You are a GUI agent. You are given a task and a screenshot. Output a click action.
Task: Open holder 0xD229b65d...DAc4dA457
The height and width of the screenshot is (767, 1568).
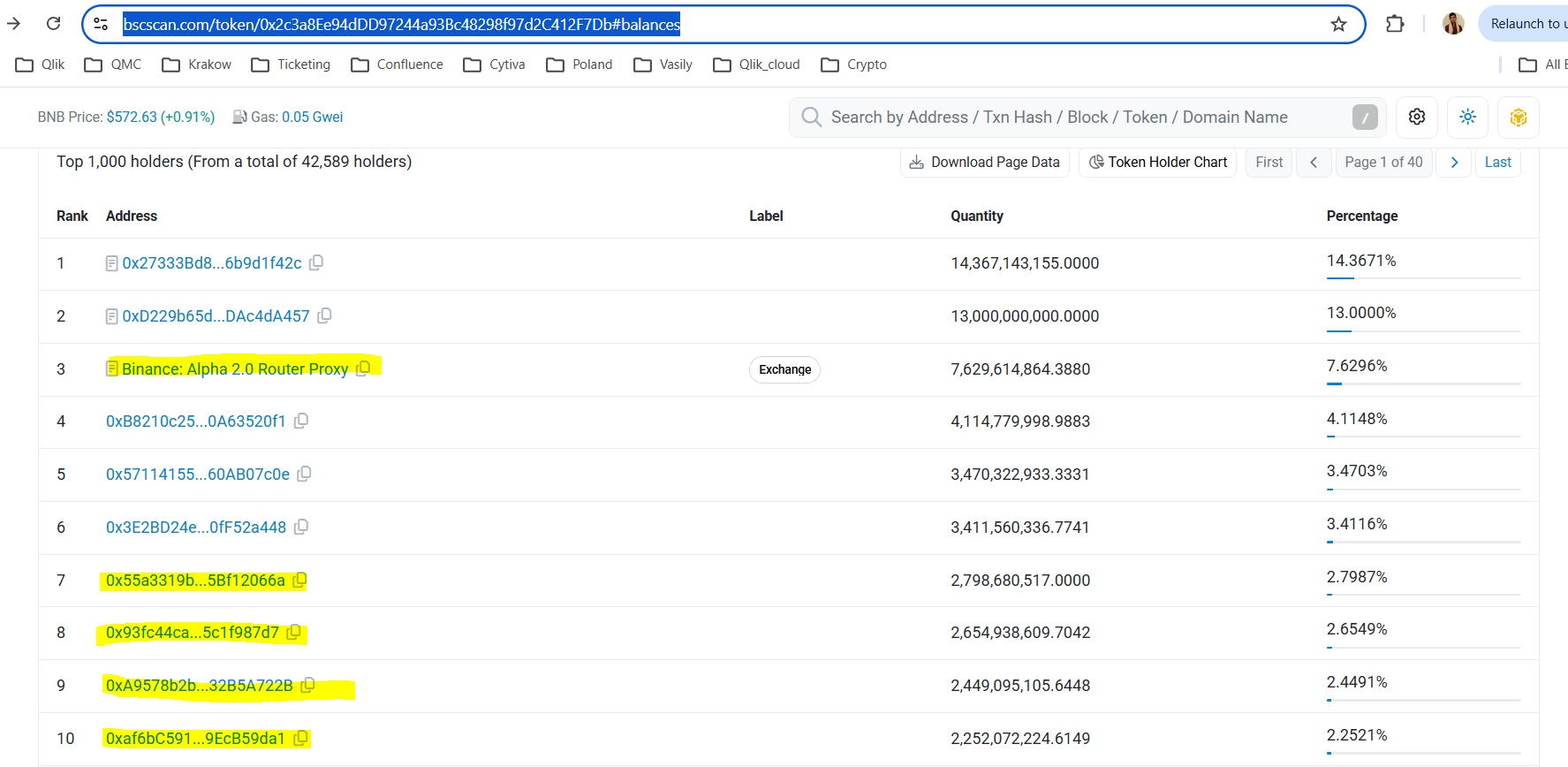[x=216, y=315]
